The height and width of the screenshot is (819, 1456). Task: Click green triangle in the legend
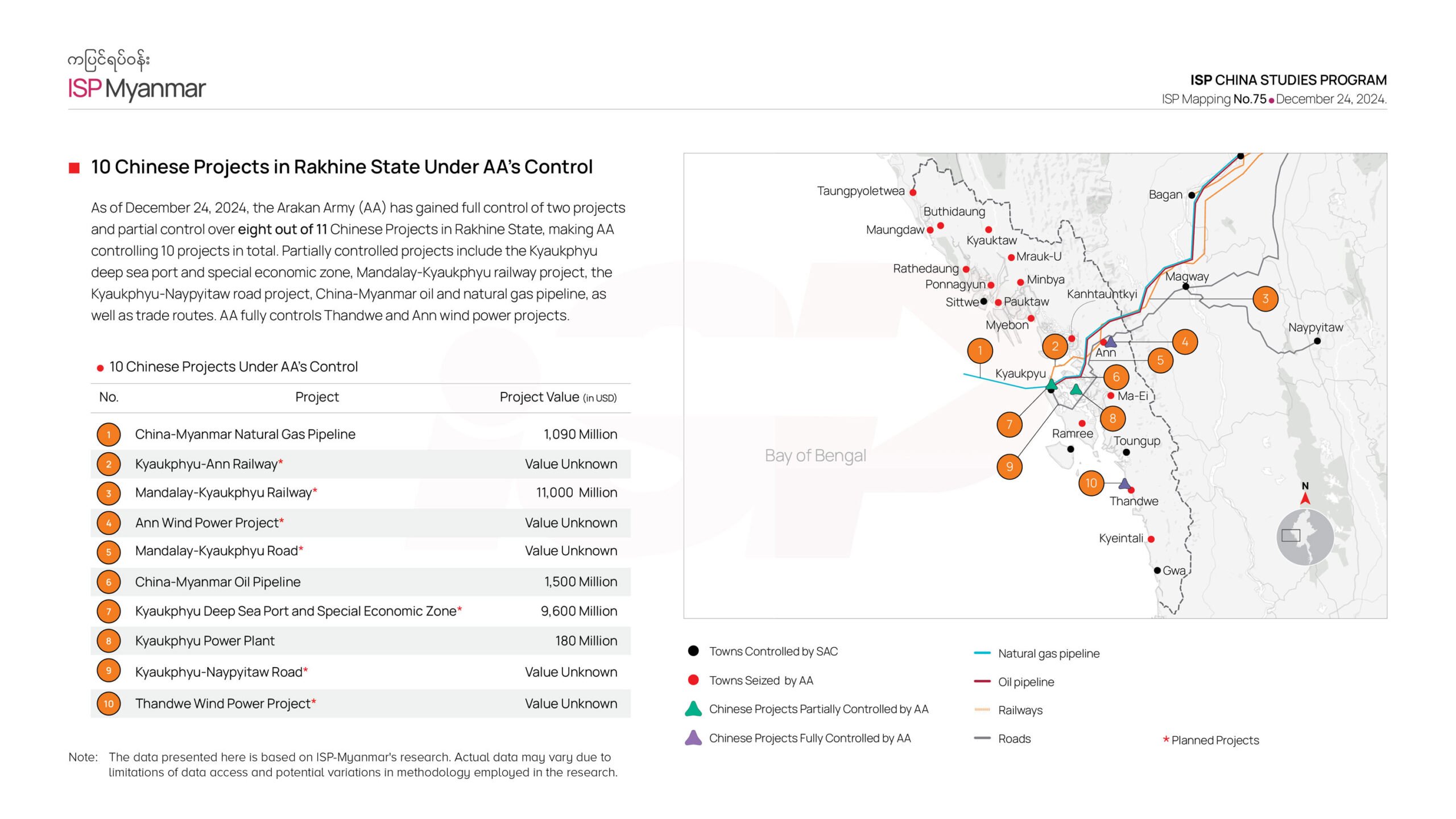coord(693,709)
